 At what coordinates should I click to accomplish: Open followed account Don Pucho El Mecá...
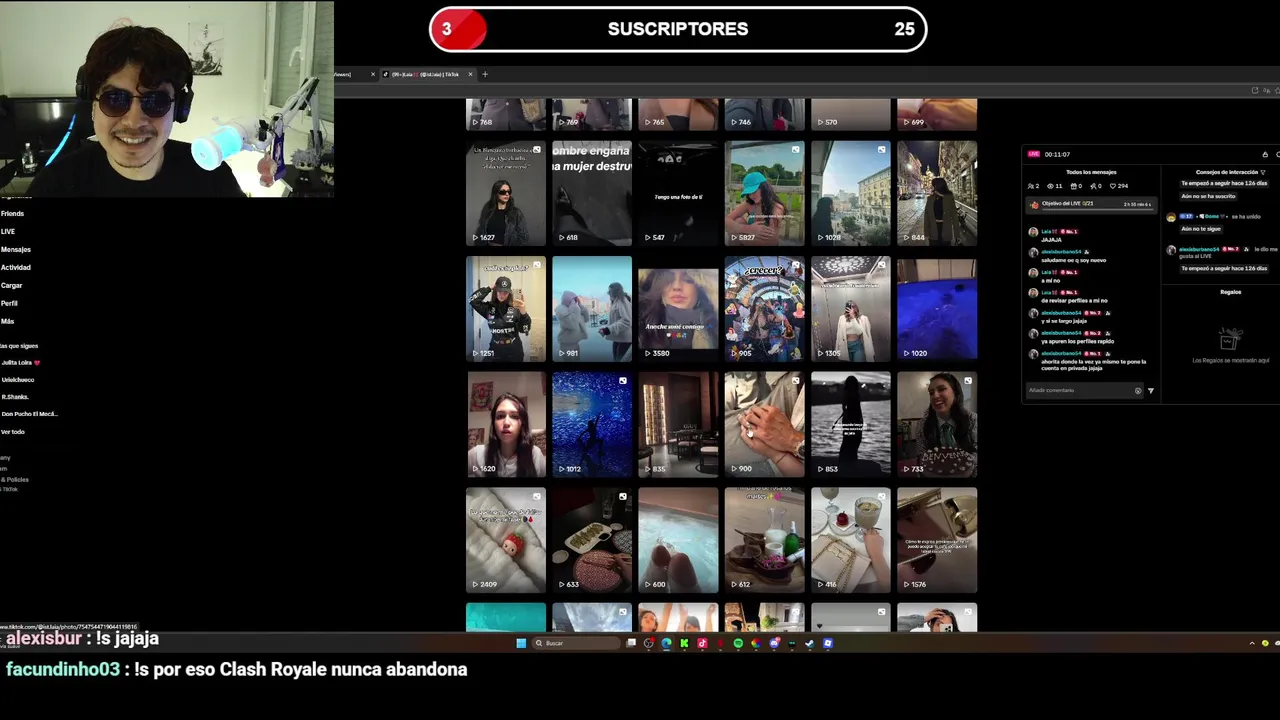(x=29, y=414)
